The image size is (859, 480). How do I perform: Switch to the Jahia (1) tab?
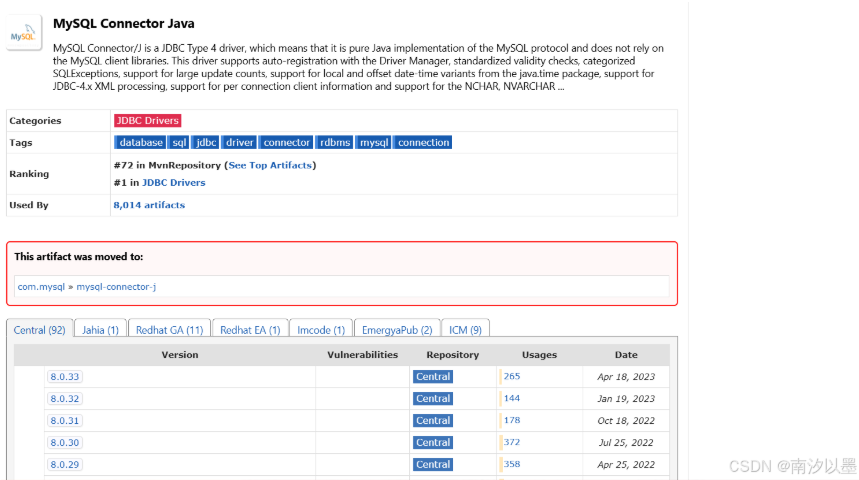point(100,330)
